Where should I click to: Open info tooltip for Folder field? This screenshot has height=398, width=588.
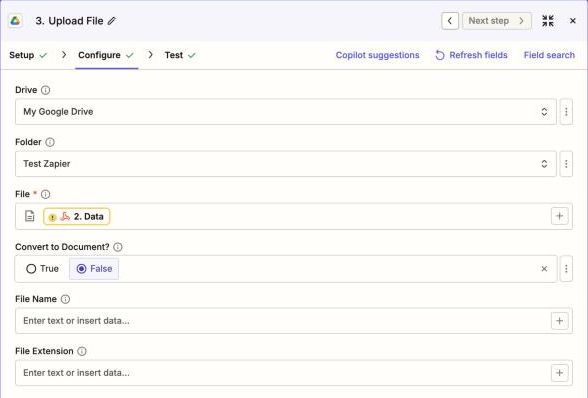click(x=50, y=142)
